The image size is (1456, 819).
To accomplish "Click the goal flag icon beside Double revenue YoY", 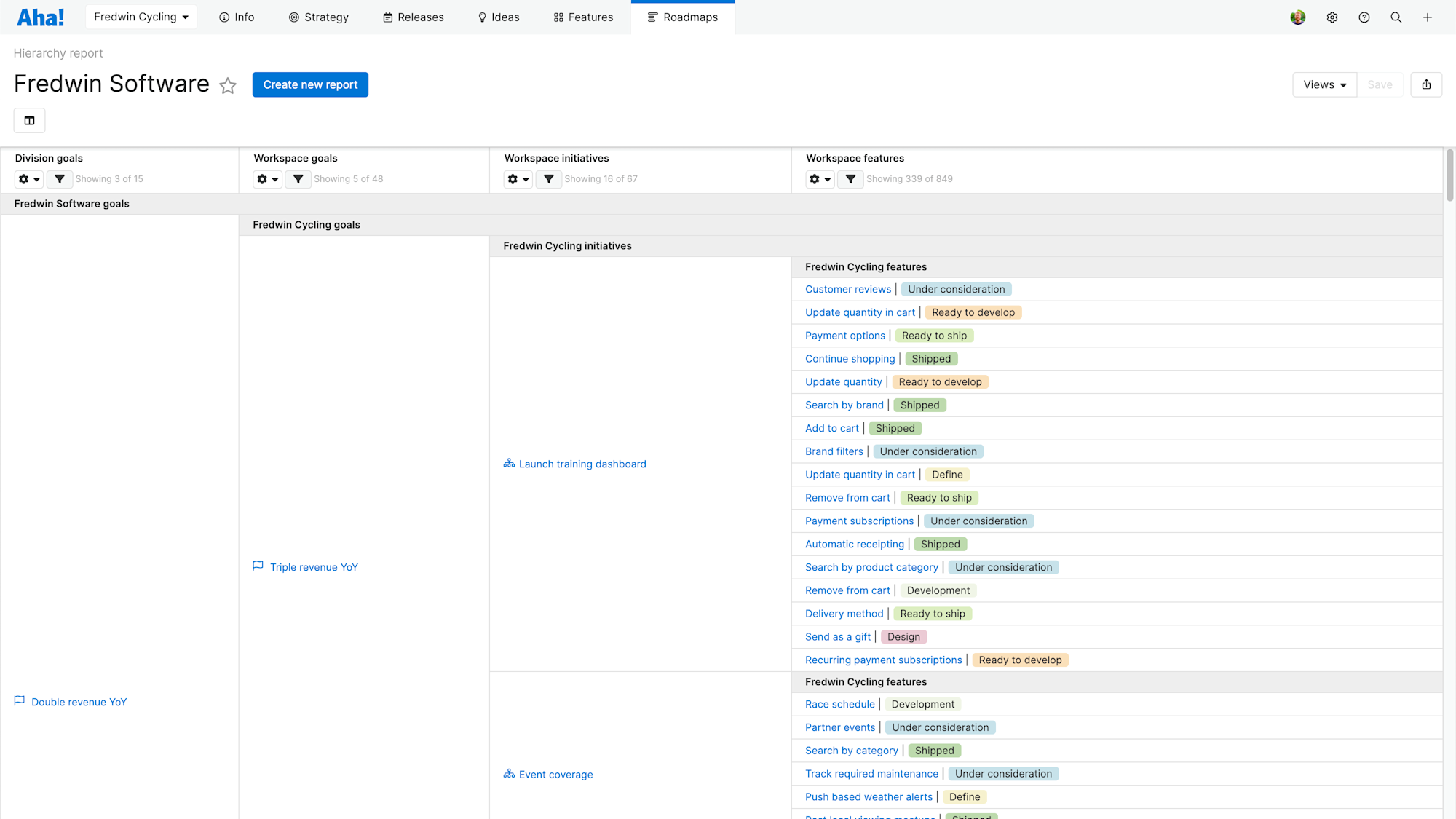I will point(20,701).
